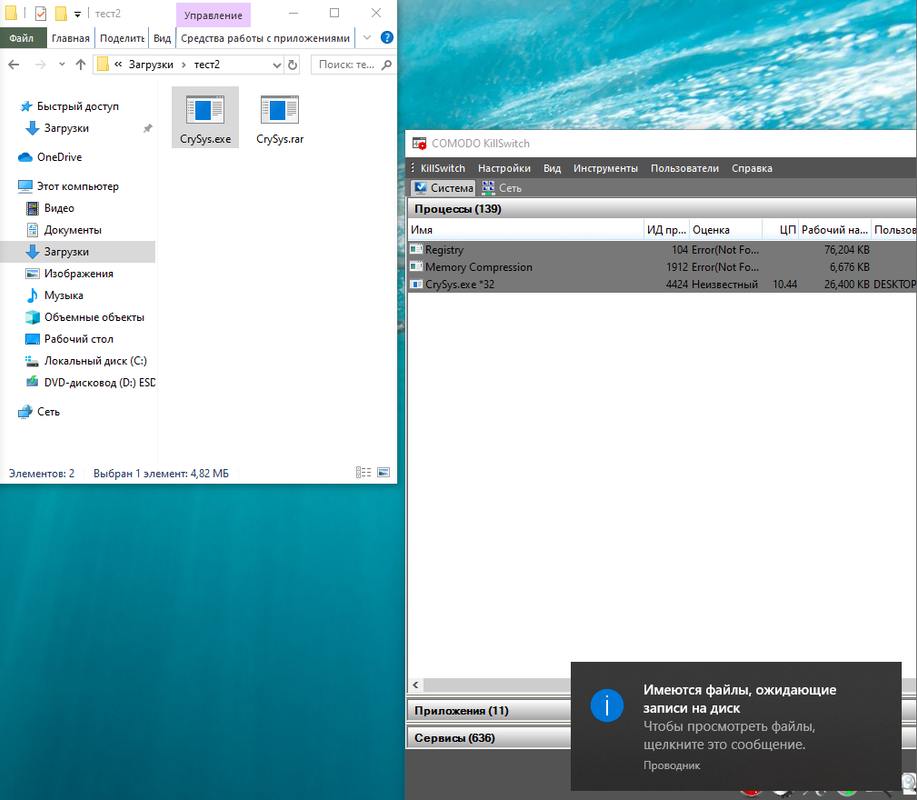
Task: Open the 'Инструменты' menu in KillSwitch
Action: (x=605, y=168)
